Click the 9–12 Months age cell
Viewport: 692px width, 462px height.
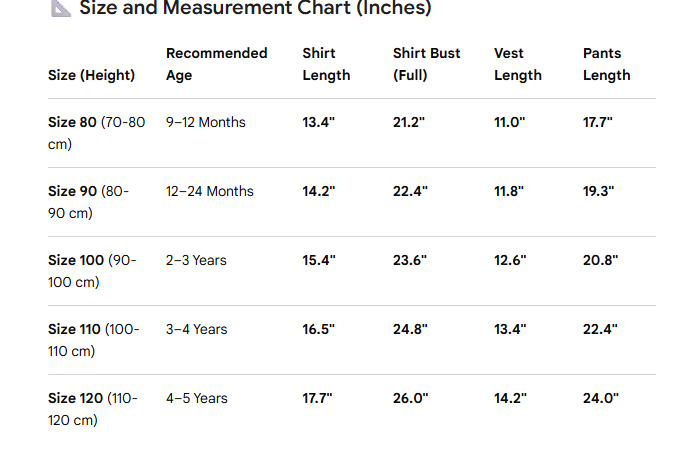[206, 122]
